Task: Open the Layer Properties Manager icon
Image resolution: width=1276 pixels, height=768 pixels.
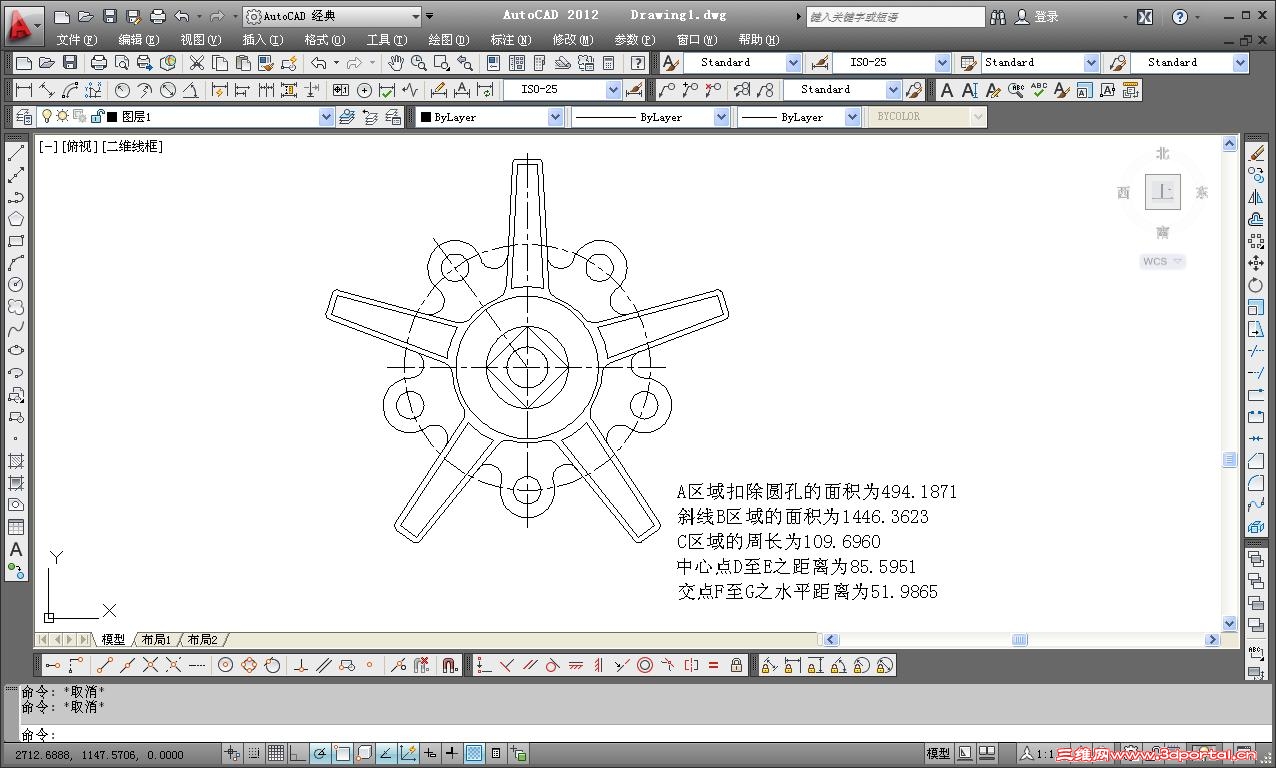Action: tap(24, 117)
